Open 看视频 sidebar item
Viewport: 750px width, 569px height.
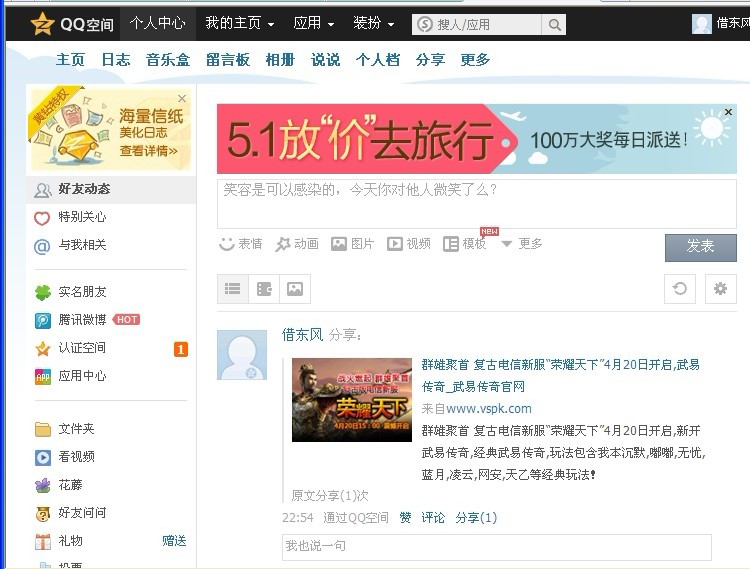65,457
